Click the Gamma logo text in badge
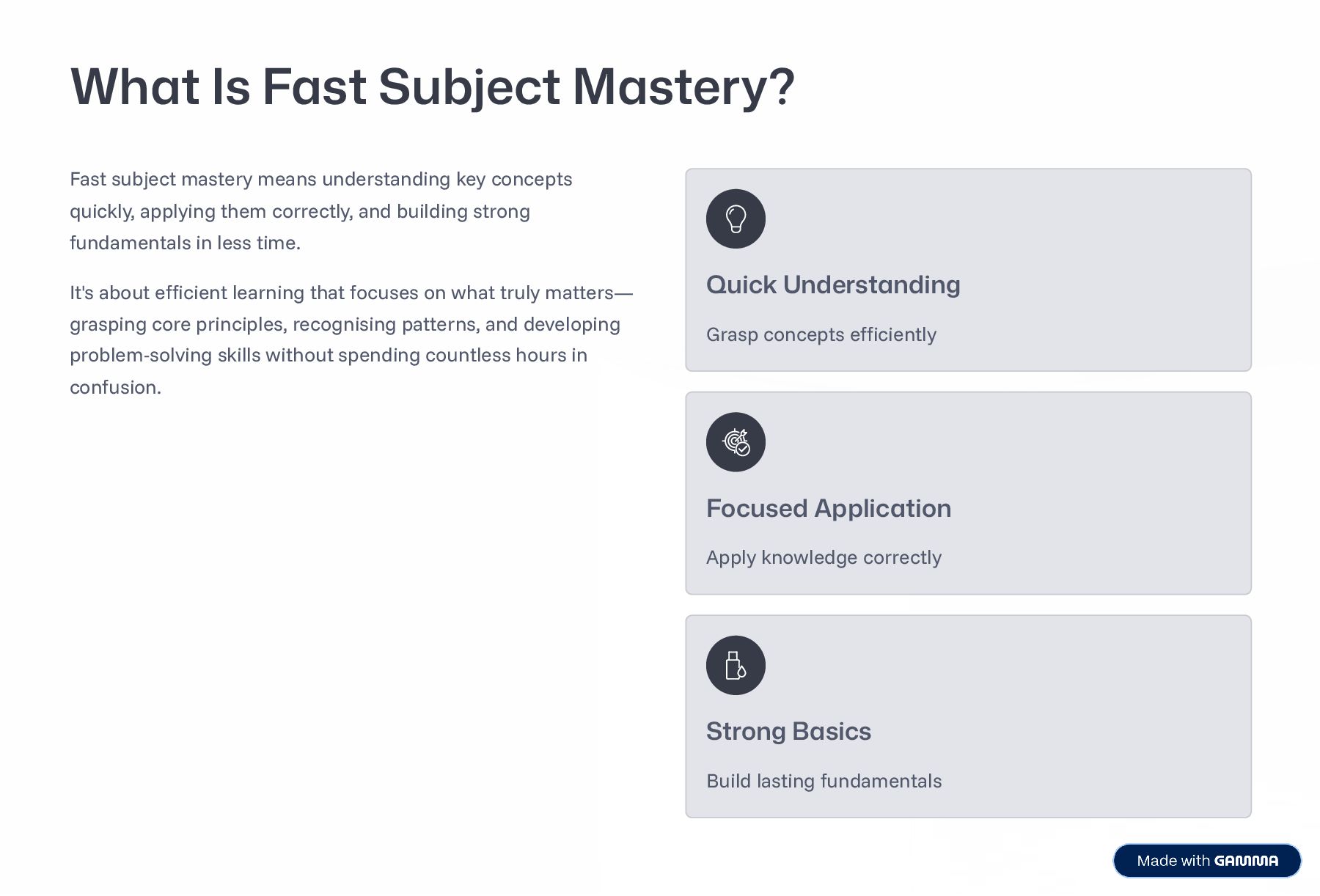This screenshot has height=896, width=1320. pyautogui.click(x=1246, y=861)
